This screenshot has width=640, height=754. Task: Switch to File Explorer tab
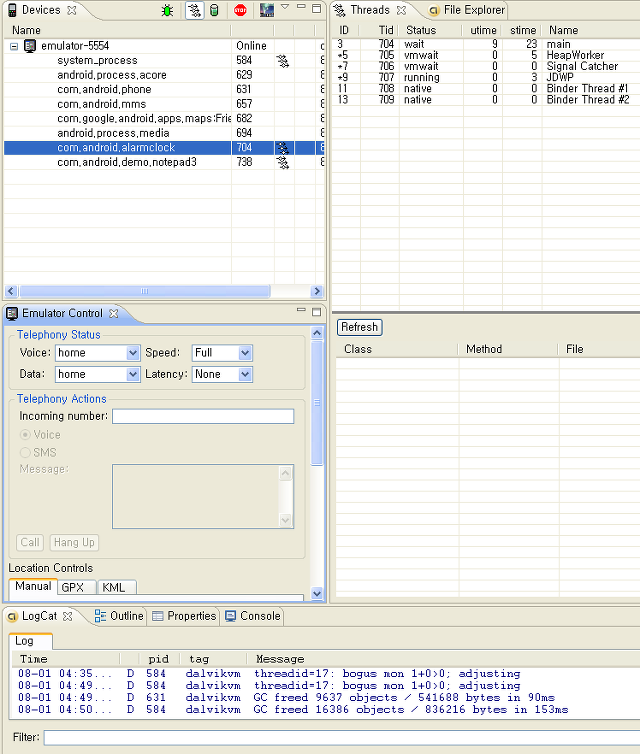(x=467, y=10)
